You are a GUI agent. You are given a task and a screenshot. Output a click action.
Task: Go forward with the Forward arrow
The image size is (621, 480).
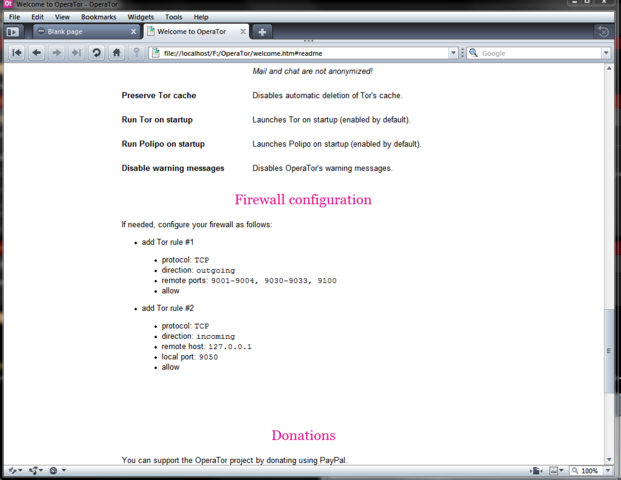57,53
